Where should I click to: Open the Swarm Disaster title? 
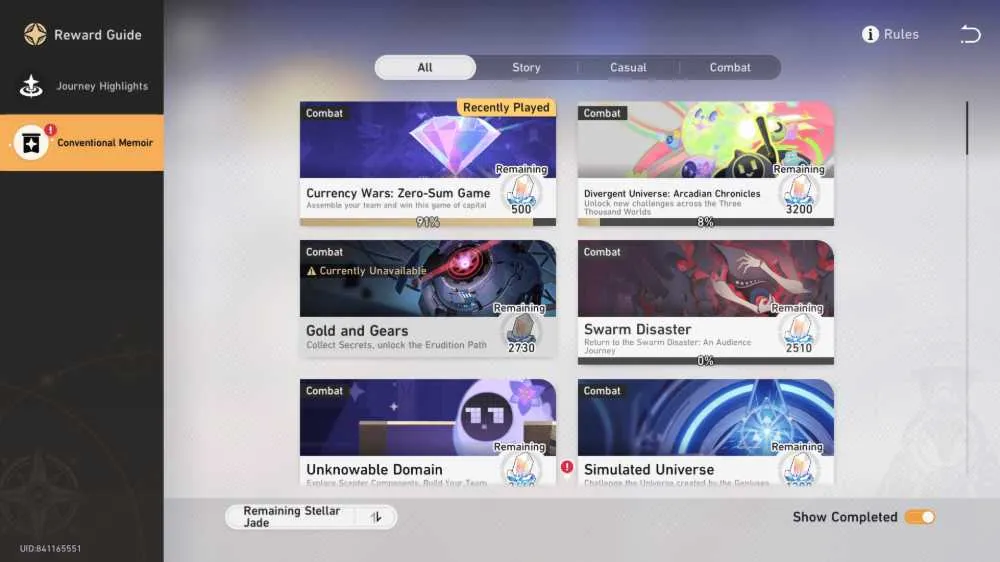coord(637,329)
